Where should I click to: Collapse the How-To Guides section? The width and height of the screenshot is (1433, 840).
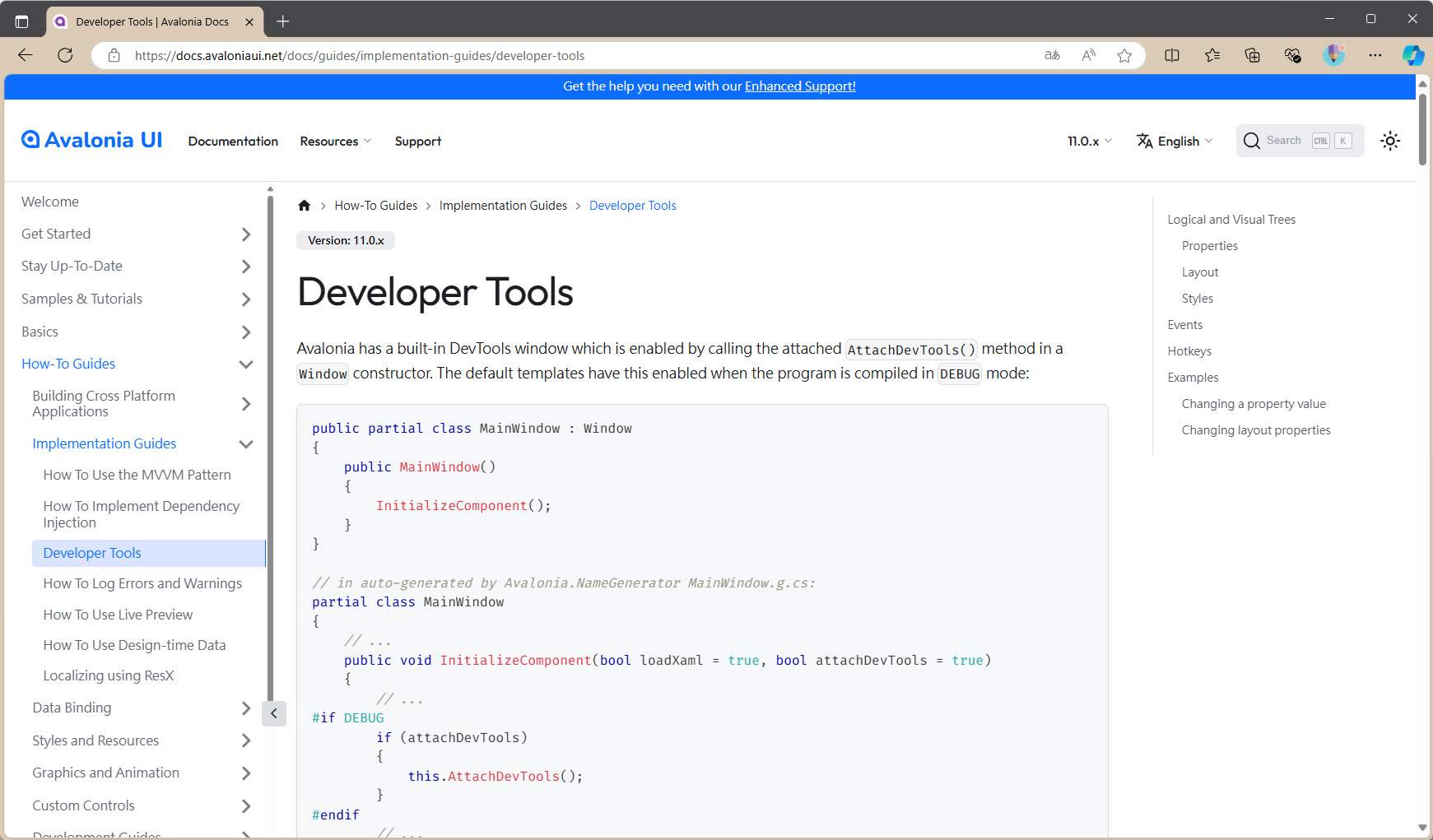pos(245,364)
